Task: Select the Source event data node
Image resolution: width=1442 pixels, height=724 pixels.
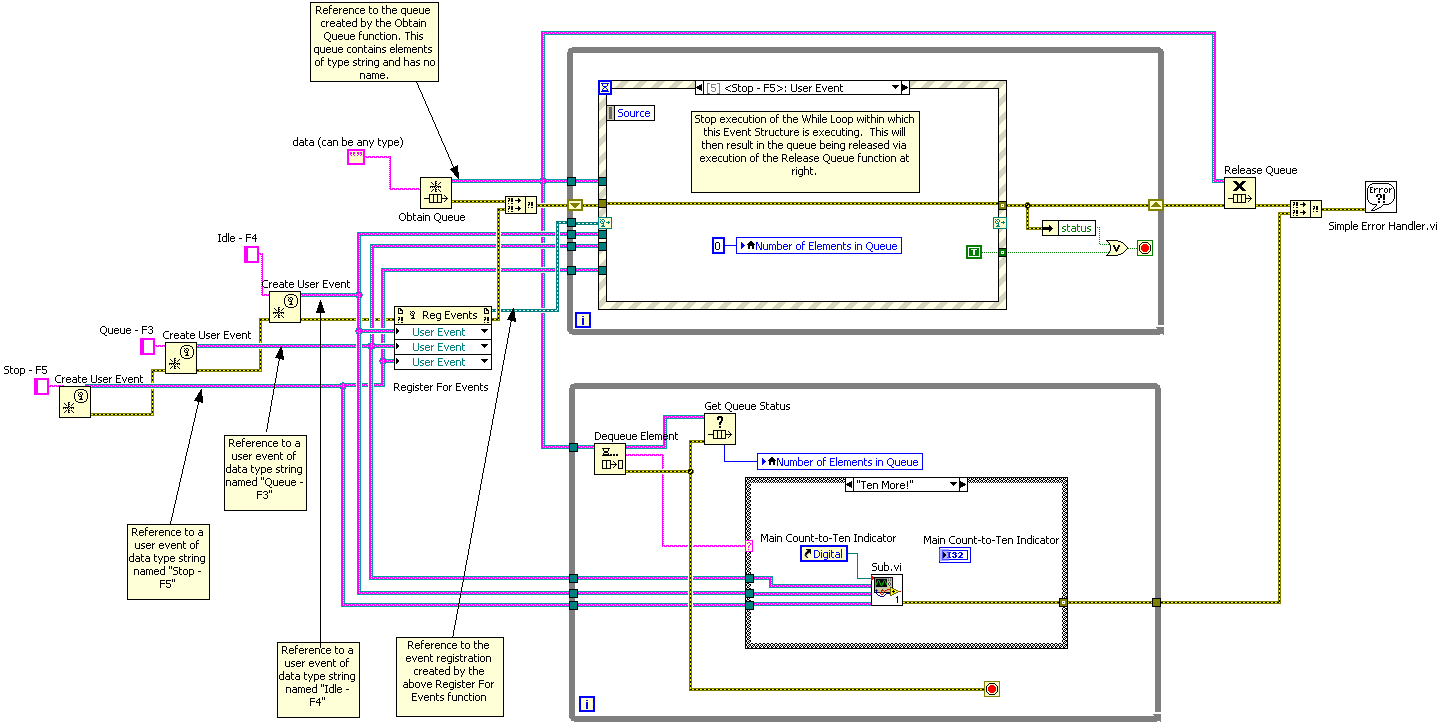Action: coord(630,113)
